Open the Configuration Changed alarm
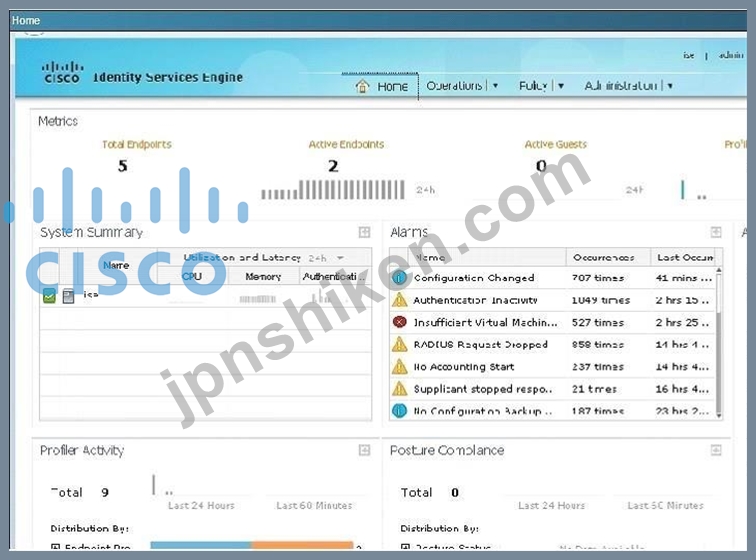756x560 pixels. 474,278
